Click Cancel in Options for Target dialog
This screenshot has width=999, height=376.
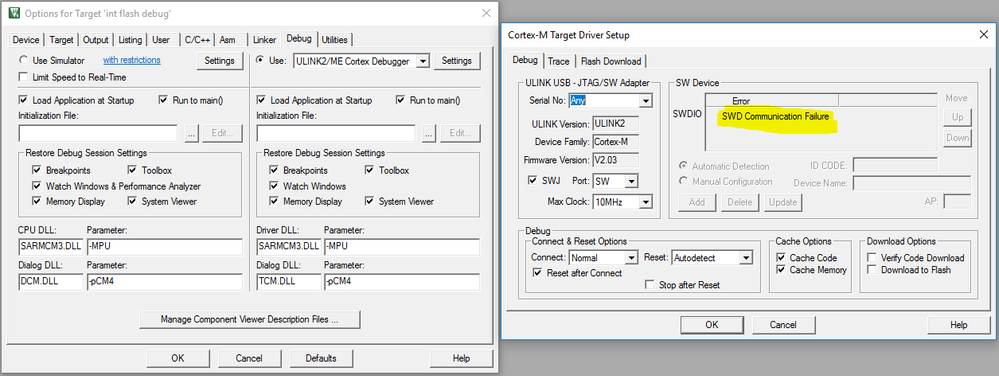point(249,358)
